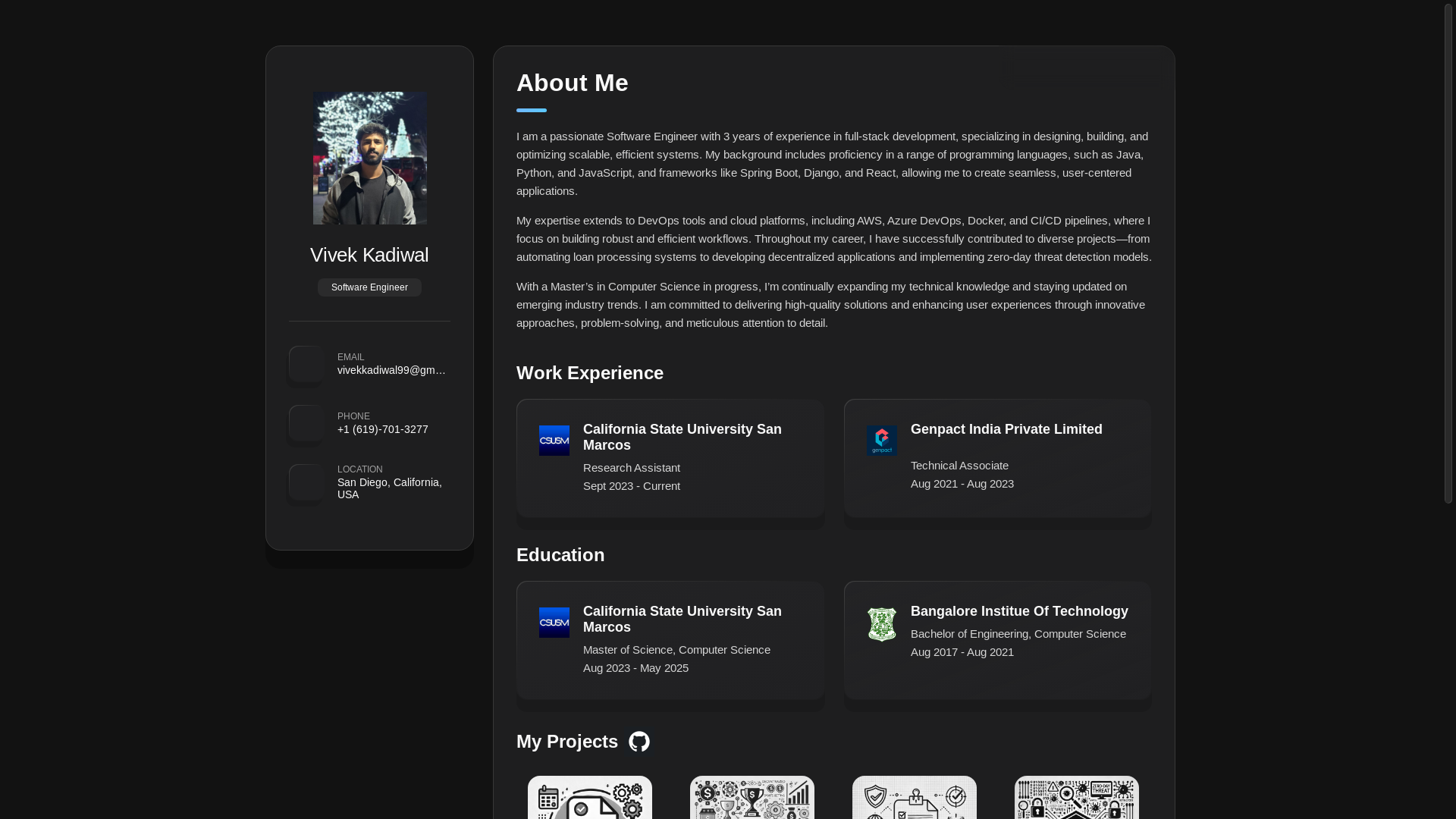The image size is (1456, 819).
Task: Open Vivek Kadiwal's profile photo
Action: point(370,158)
